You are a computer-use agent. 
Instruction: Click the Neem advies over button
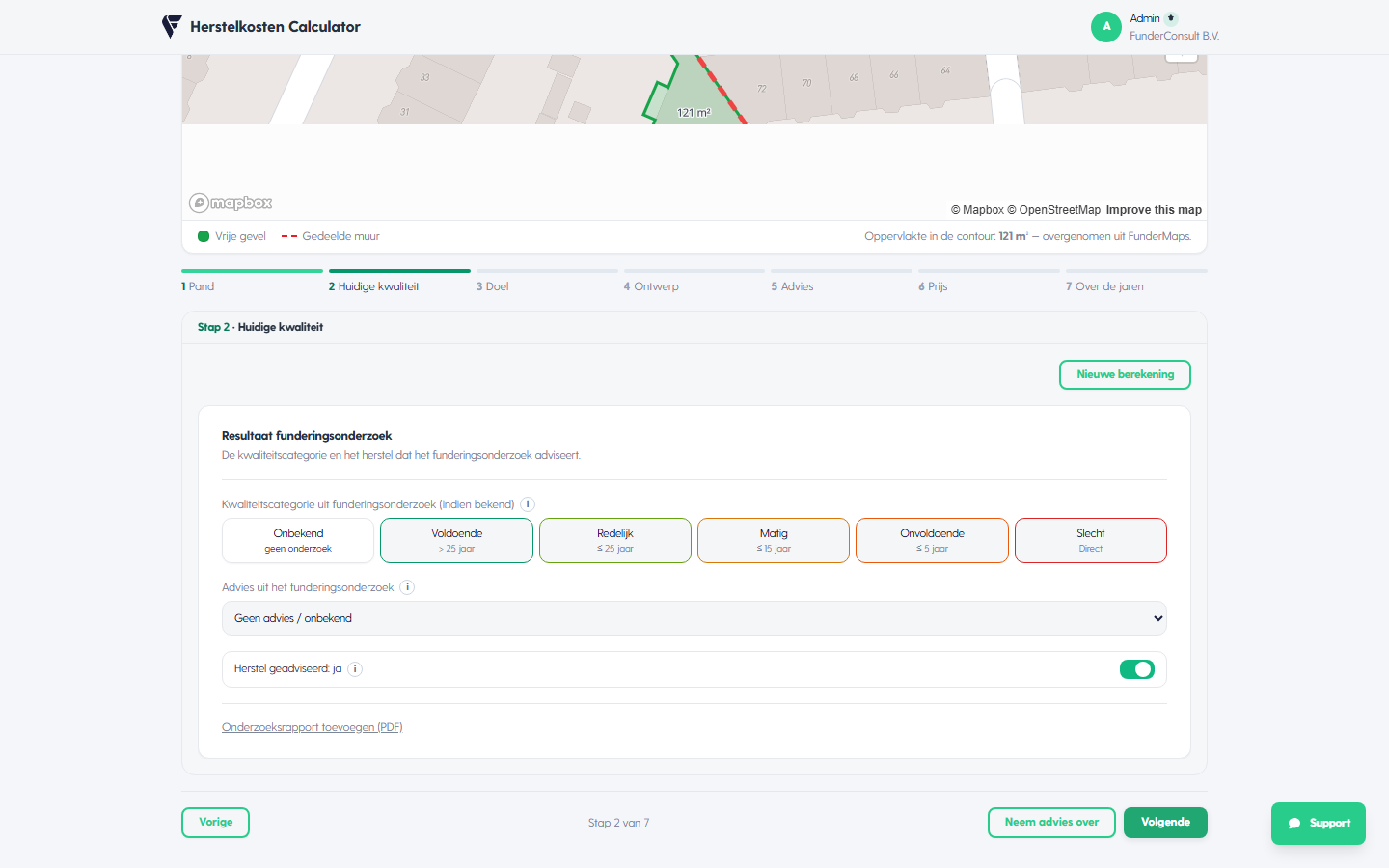click(1051, 823)
